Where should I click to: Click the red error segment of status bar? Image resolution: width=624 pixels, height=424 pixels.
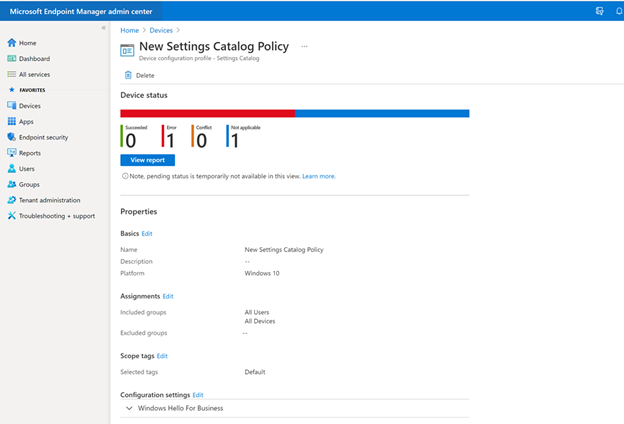tap(208, 113)
